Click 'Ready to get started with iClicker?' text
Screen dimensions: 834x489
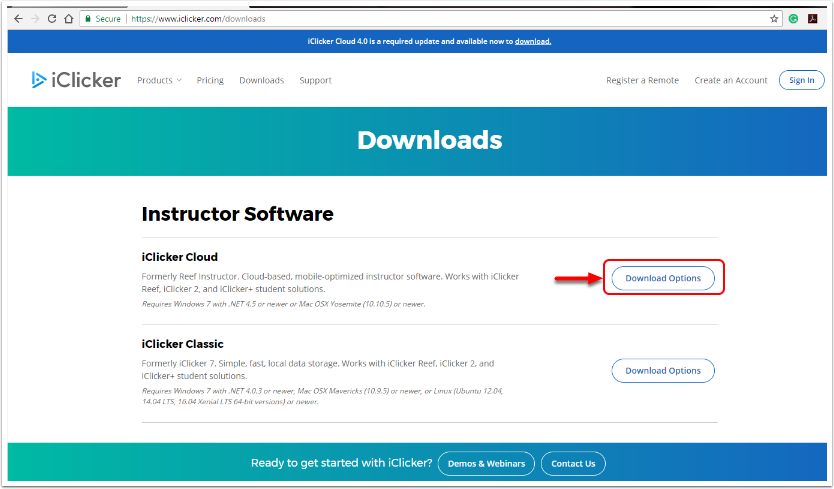[x=341, y=463]
